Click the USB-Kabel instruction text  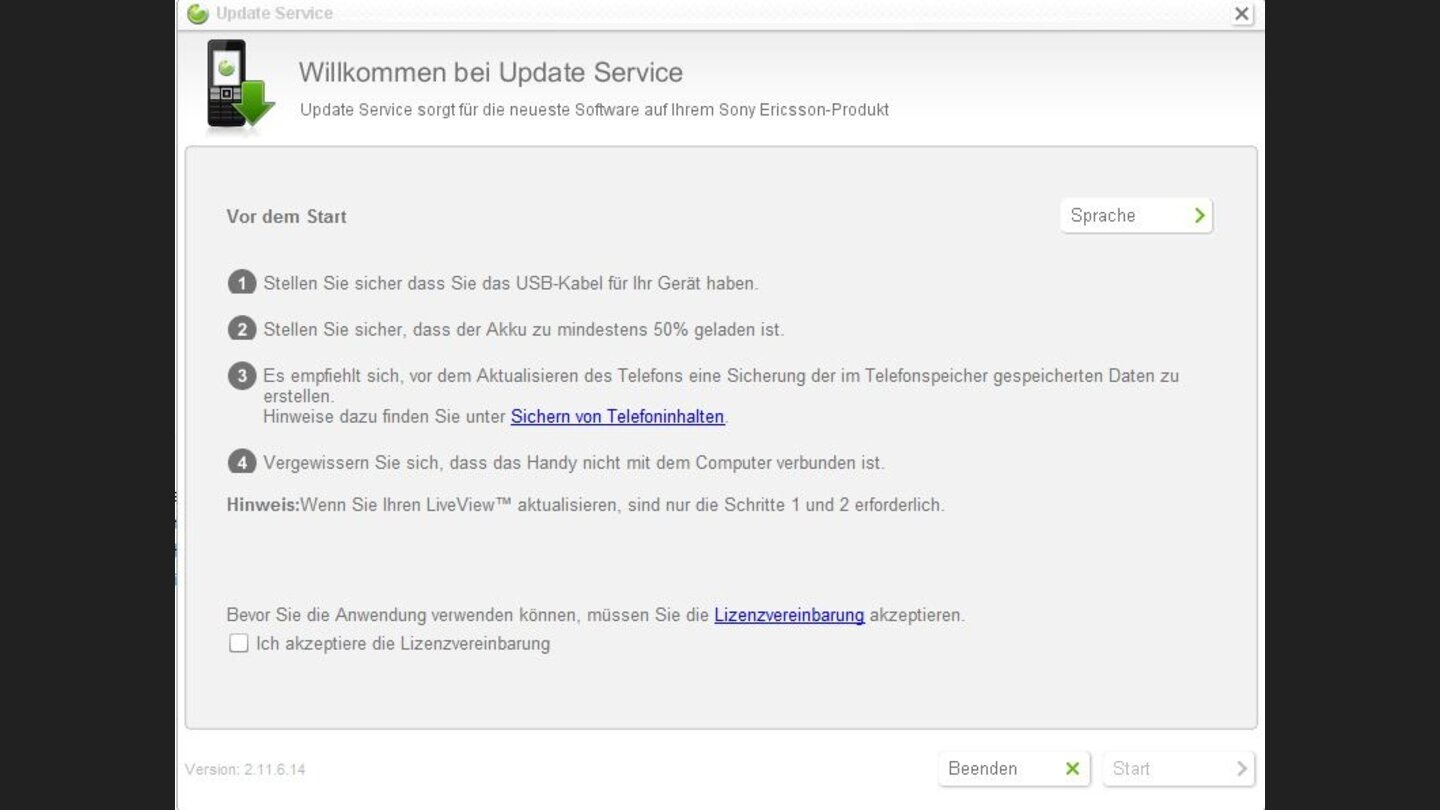tap(510, 283)
